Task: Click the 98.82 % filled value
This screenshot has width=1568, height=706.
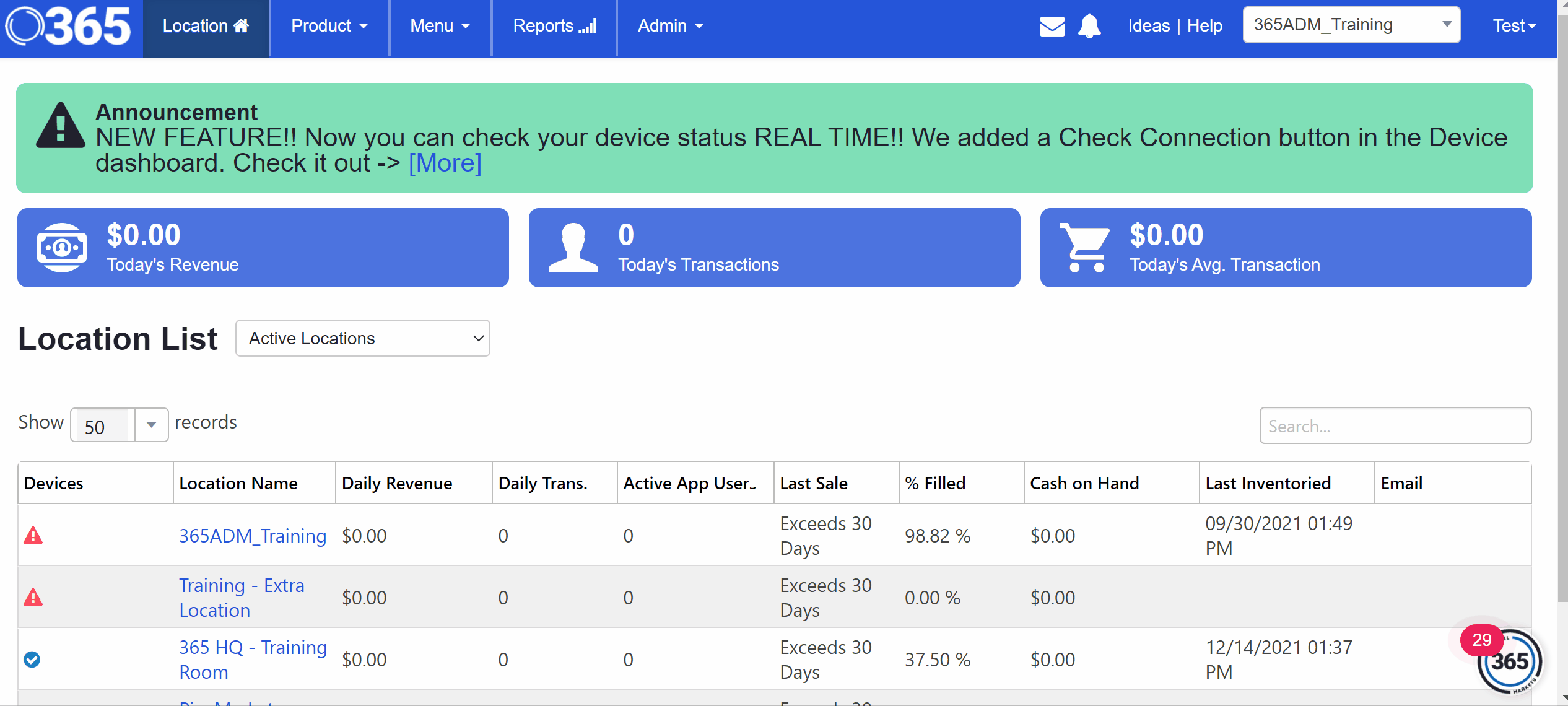Action: pos(938,536)
